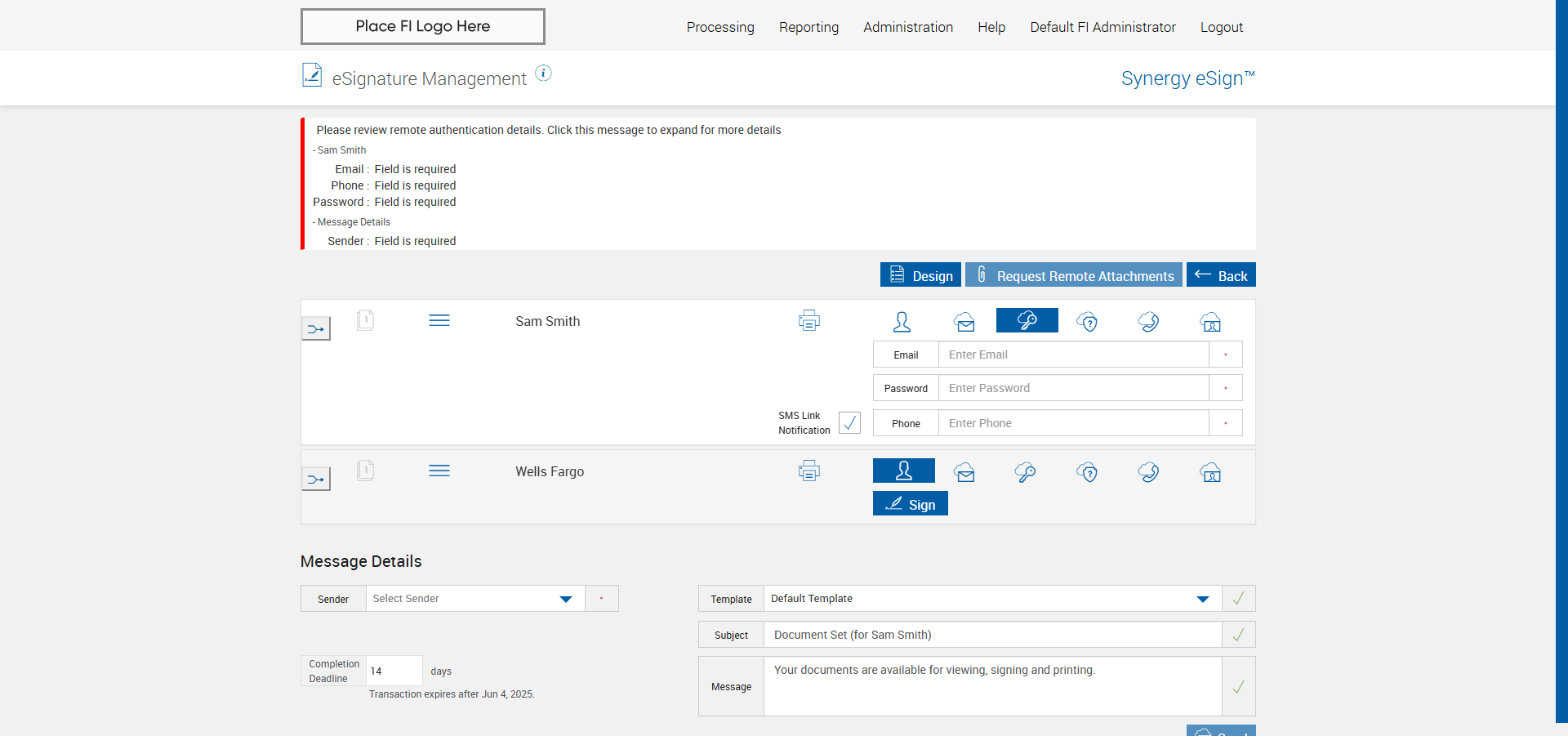1568x736 pixels.
Task: Open hamburger menu in Wells Fargo row
Action: click(x=439, y=471)
